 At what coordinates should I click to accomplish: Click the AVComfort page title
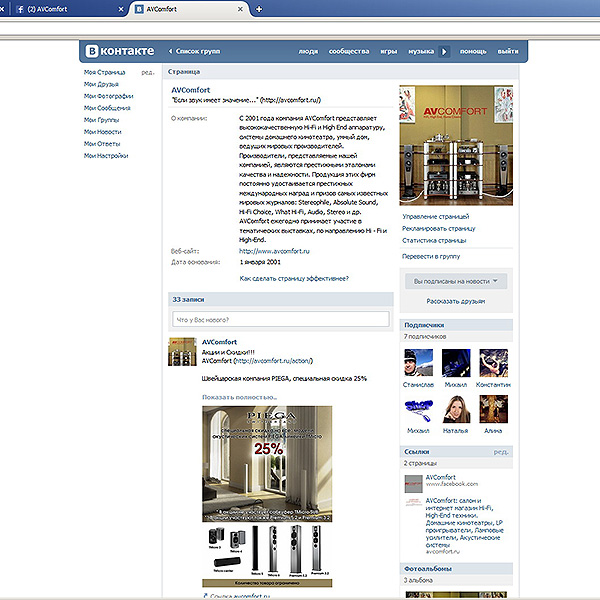[x=191, y=90]
